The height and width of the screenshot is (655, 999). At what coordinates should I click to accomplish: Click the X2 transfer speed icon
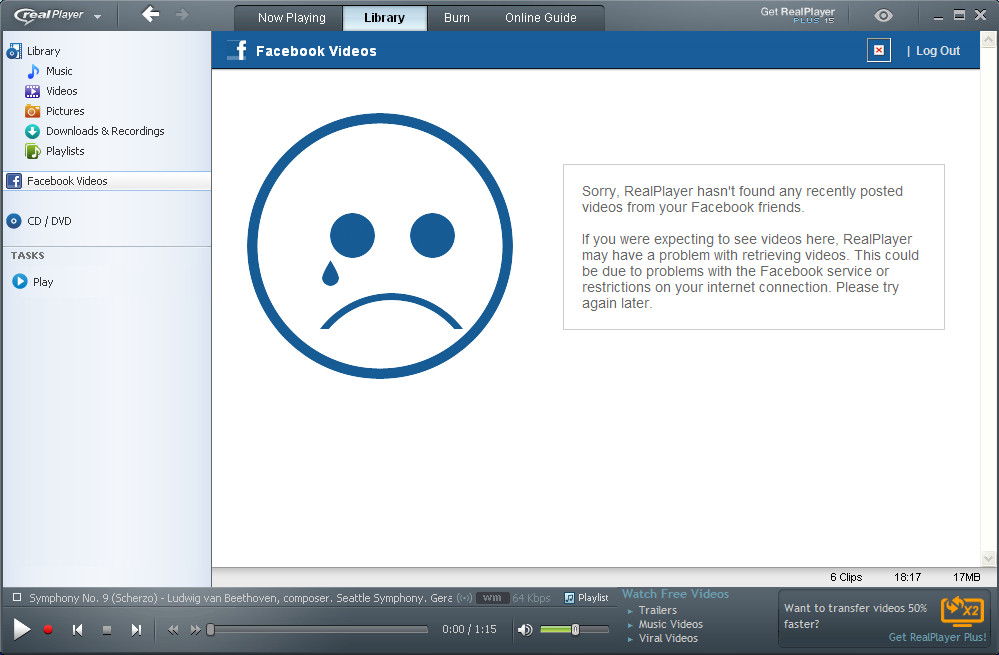[x=961, y=610]
